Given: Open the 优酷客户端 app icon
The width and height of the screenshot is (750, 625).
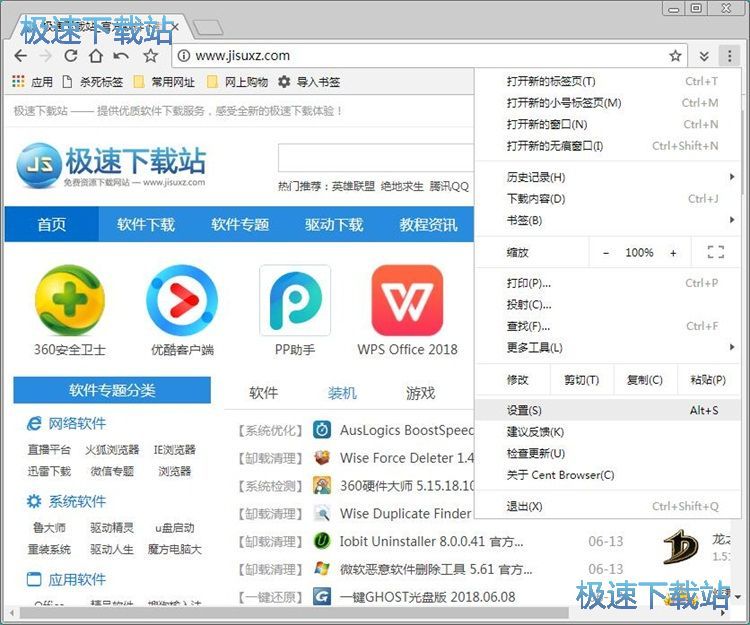Looking at the screenshot, I should pyautogui.click(x=182, y=300).
